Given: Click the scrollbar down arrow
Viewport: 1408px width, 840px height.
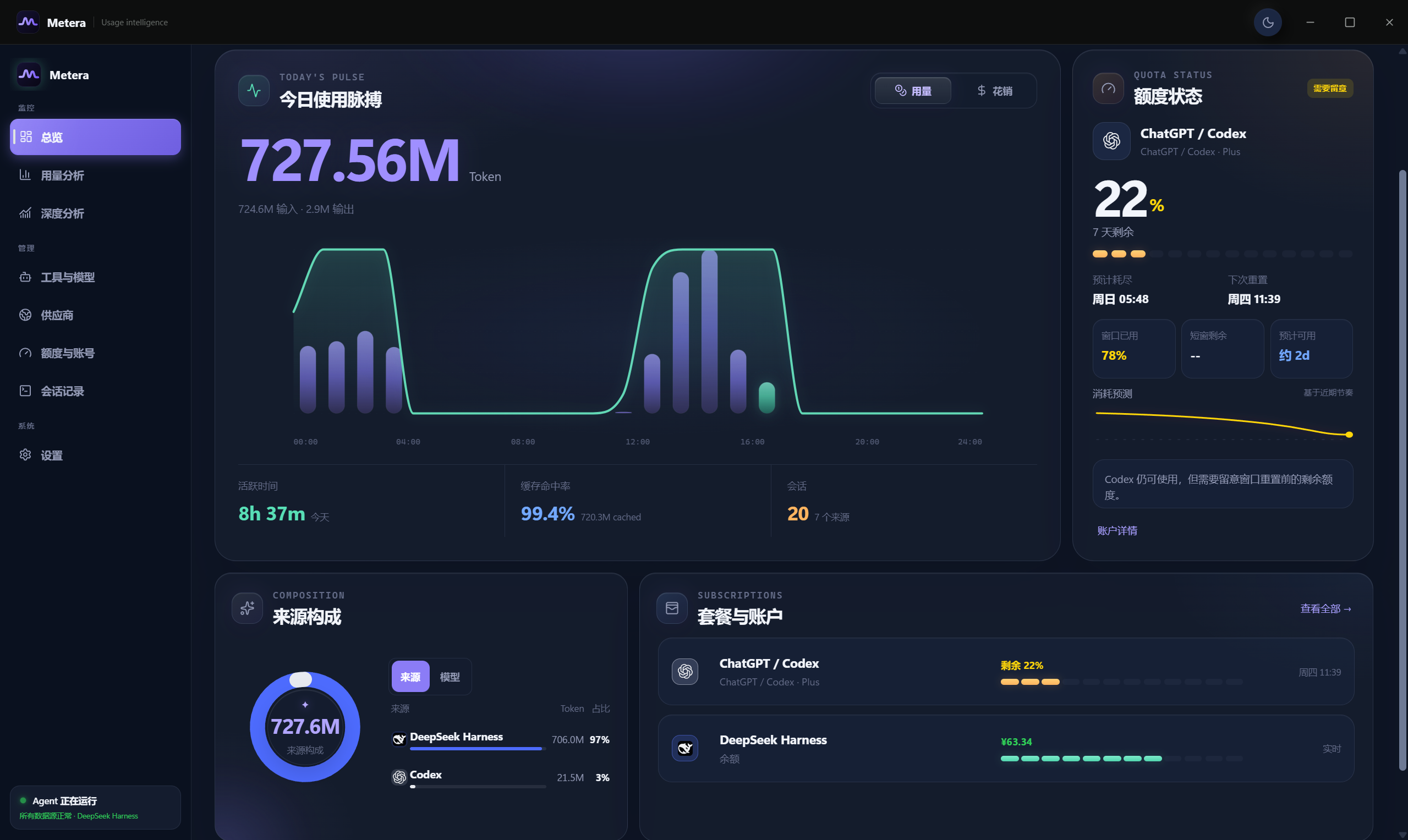Looking at the screenshot, I should tap(1402, 835).
